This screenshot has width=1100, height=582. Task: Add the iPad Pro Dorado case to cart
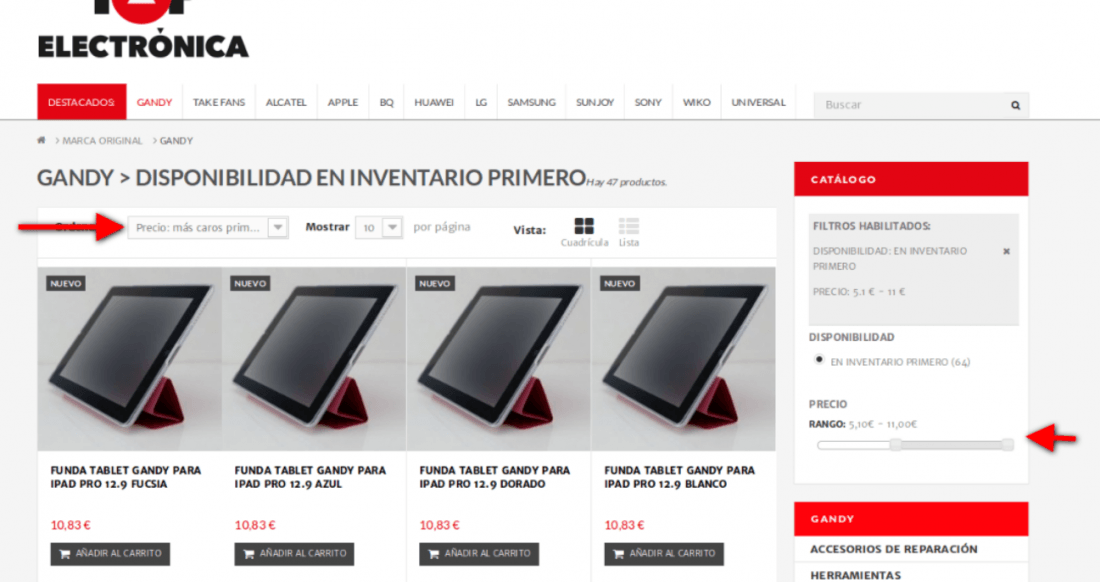(x=479, y=553)
